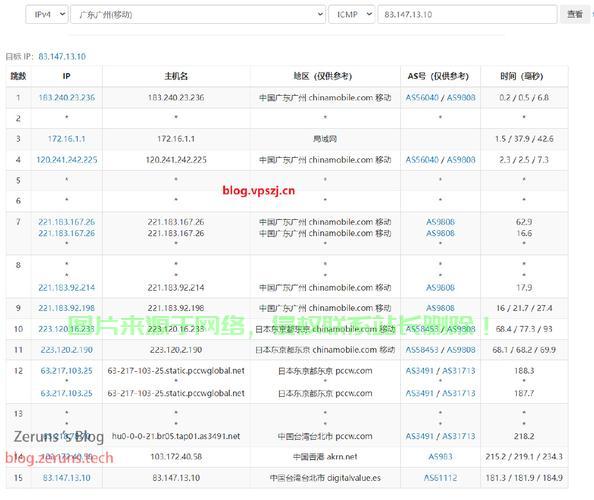Select hostname 103.172.40.58 in hop 14

[176, 457]
